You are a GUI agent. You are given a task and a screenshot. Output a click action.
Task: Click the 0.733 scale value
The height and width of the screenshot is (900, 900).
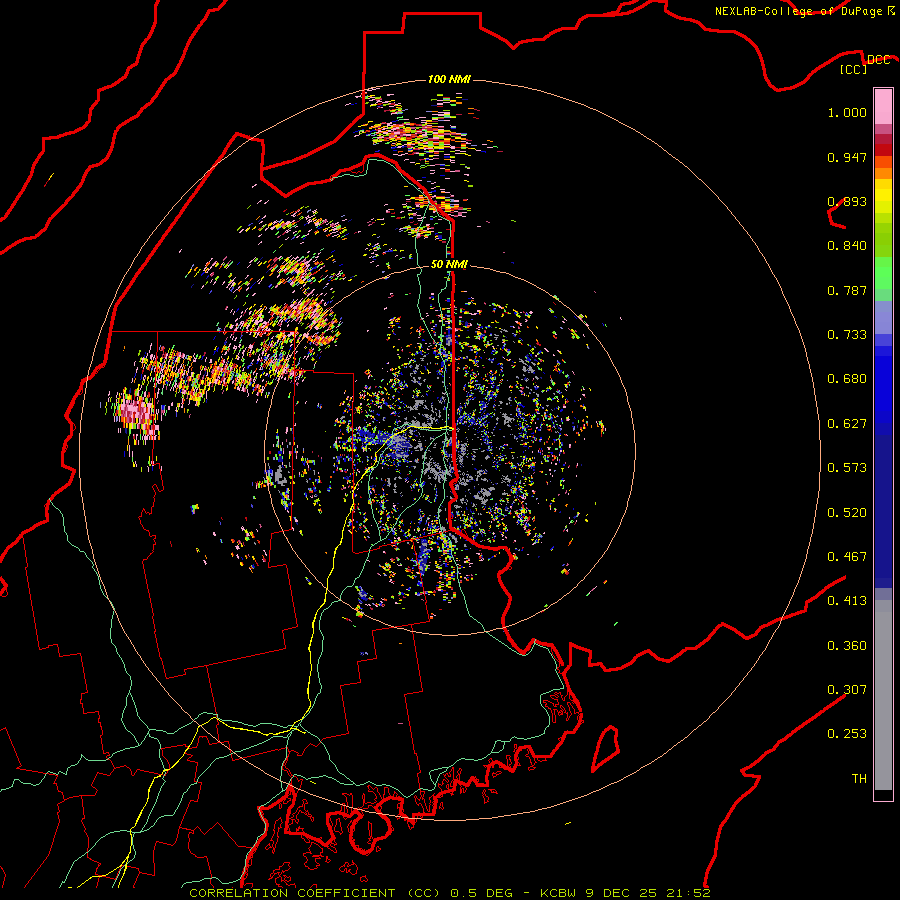pyautogui.click(x=847, y=335)
